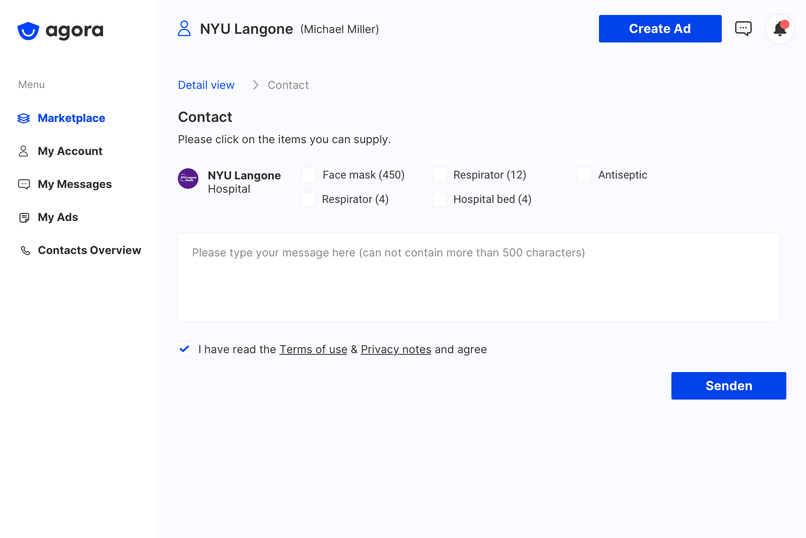Click the NYU Langone hospital logo avatar

point(188,179)
